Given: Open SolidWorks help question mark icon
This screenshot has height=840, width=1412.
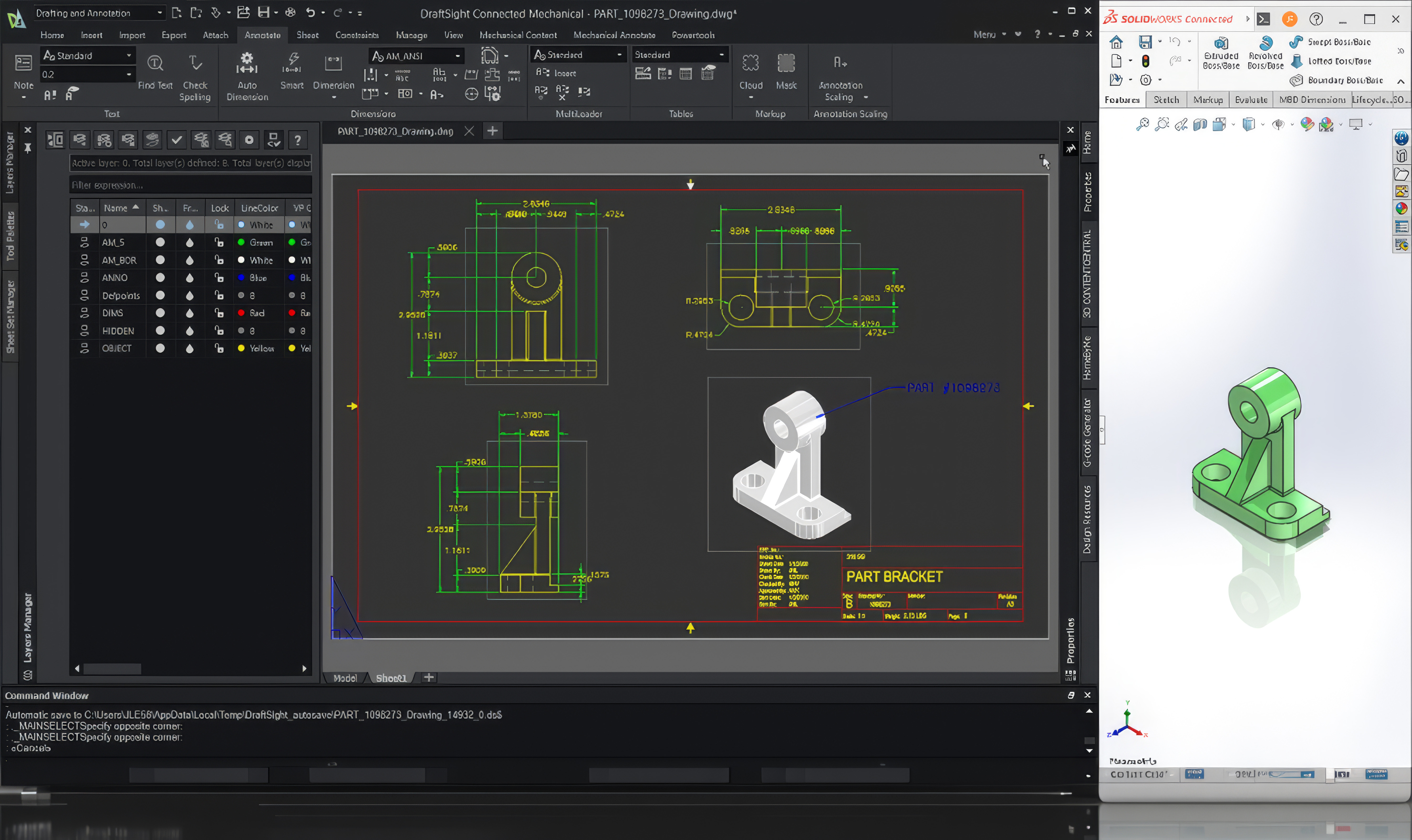Looking at the screenshot, I should point(1316,19).
